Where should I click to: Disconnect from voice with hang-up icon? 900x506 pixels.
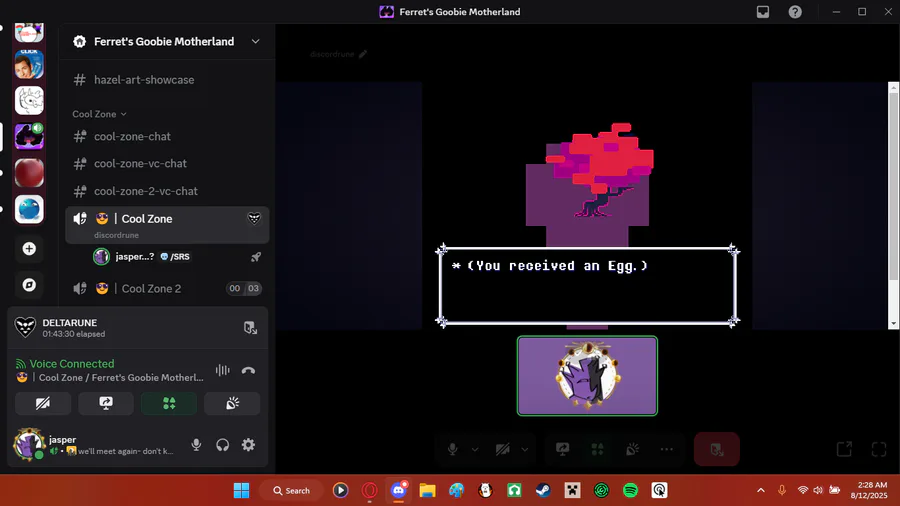[249, 371]
